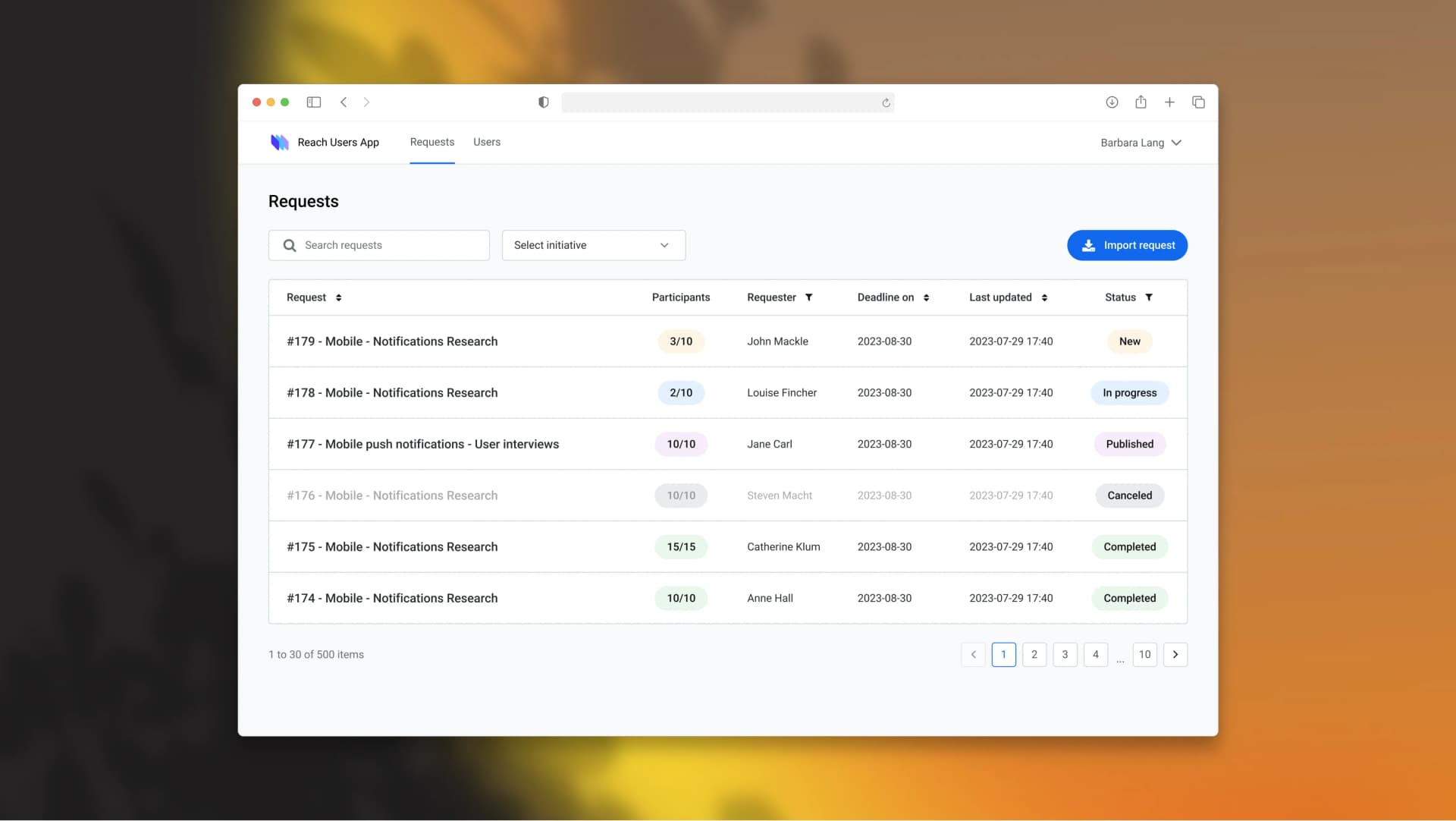Open request #179 - Mobile - Notifications Research
This screenshot has height=821, width=1456.
(x=392, y=342)
